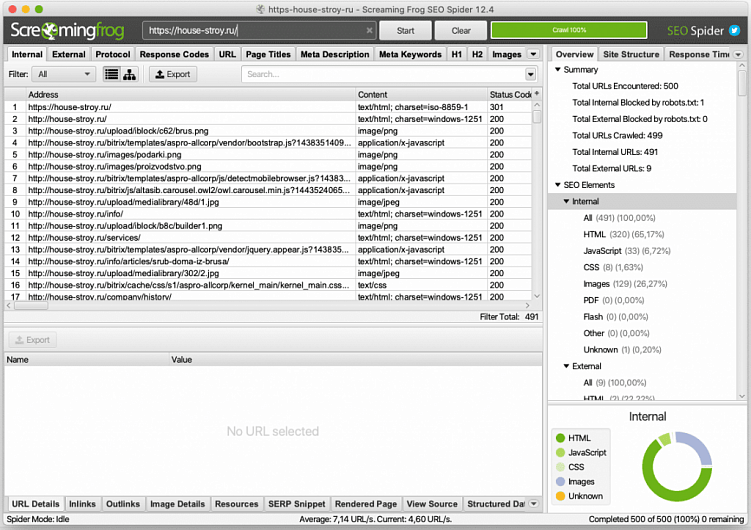Viewport: 751px width, 530px height.
Task: Switch to list view icon
Action: click(x=112, y=74)
